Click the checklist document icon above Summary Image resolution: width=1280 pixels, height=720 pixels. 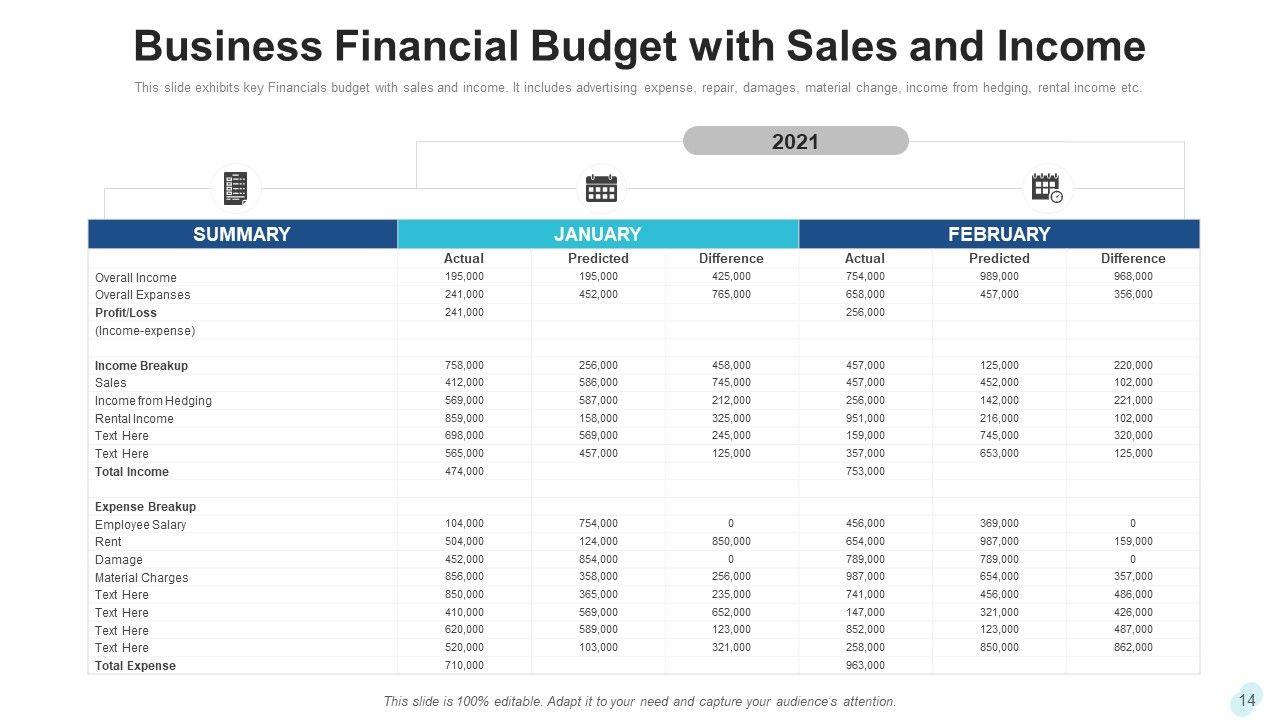pyautogui.click(x=236, y=188)
